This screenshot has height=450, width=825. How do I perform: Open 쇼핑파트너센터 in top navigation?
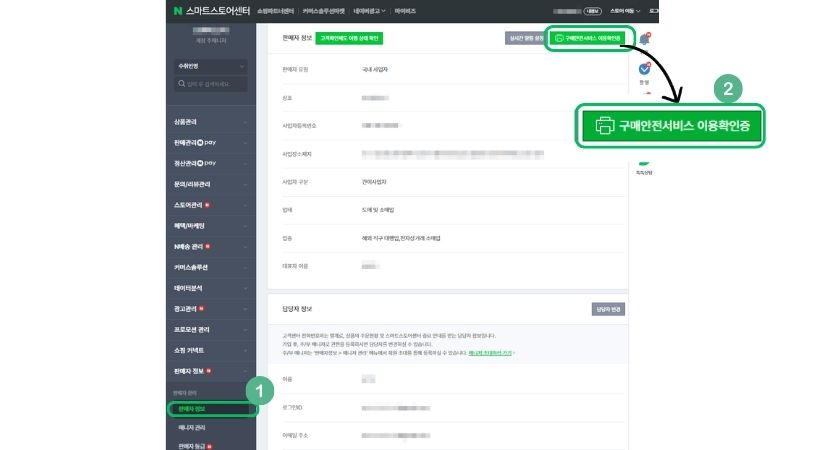(x=275, y=11)
